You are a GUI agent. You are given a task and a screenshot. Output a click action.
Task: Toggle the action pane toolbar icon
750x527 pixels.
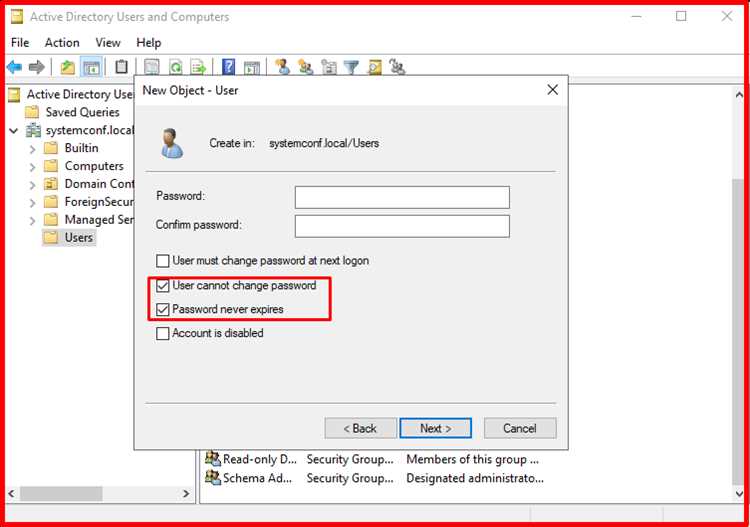coord(252,67)
